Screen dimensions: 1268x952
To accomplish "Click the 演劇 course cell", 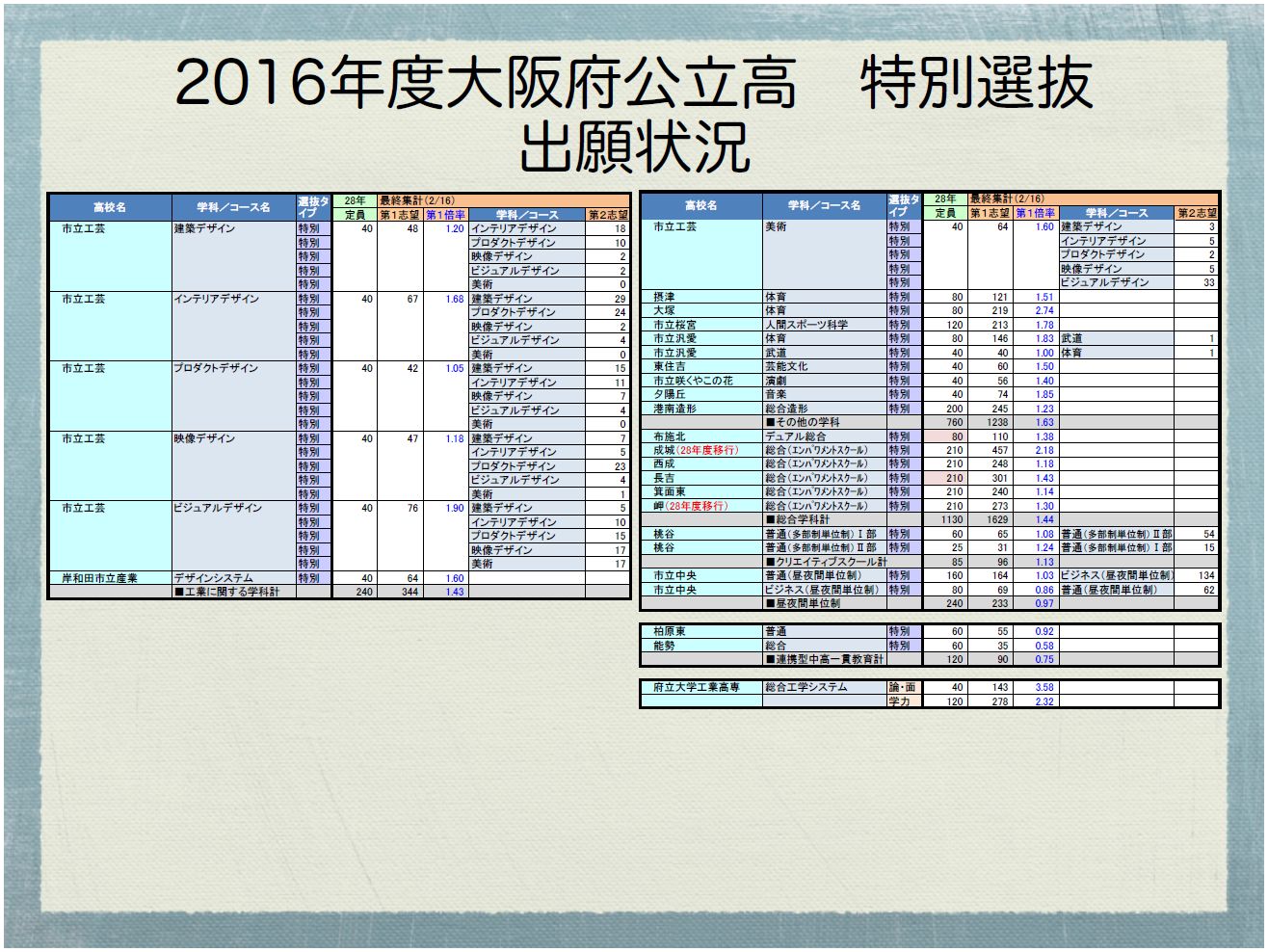I will 825,381.
